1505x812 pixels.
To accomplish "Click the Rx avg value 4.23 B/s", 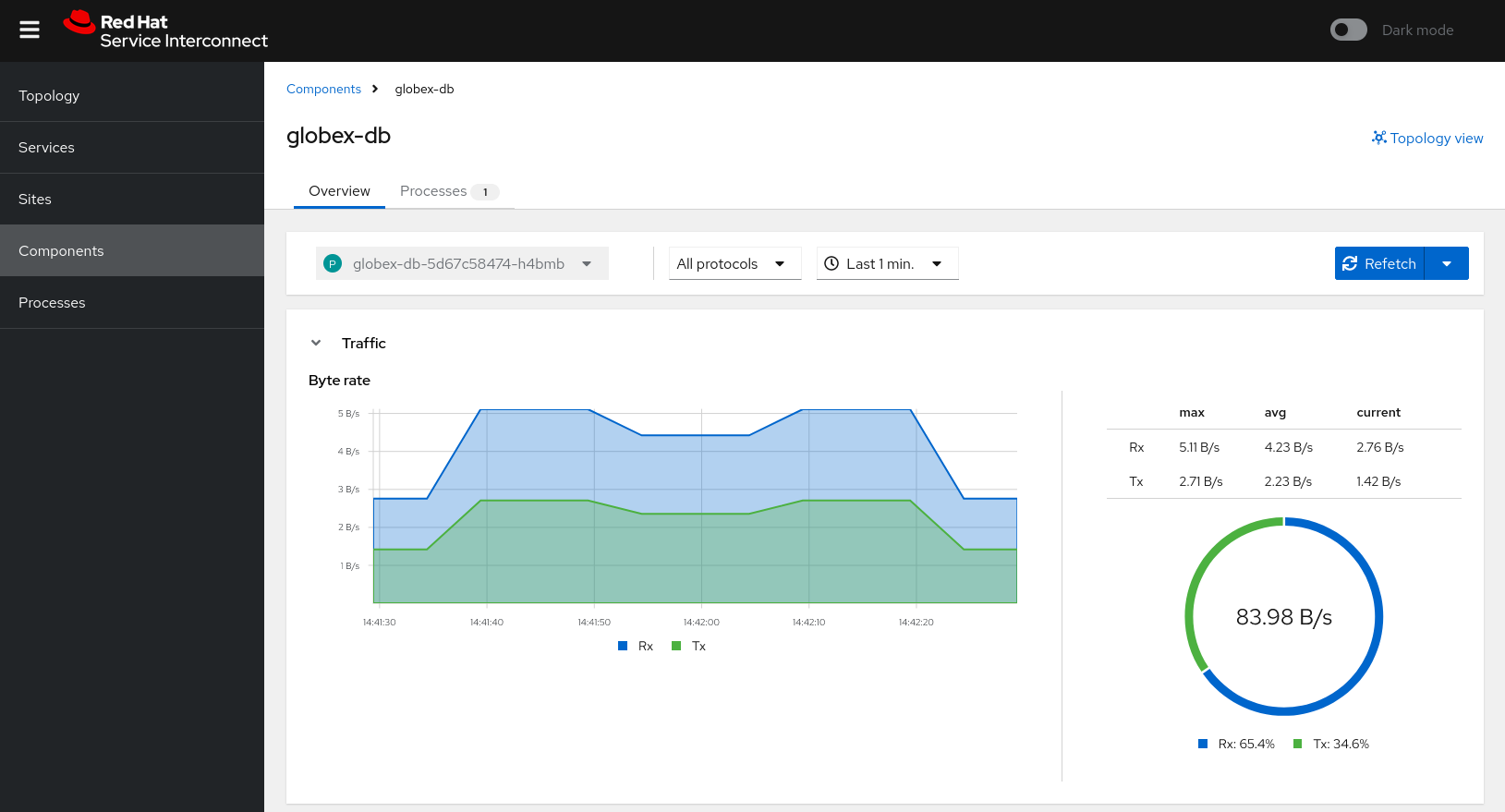I will pos(1289,447).
